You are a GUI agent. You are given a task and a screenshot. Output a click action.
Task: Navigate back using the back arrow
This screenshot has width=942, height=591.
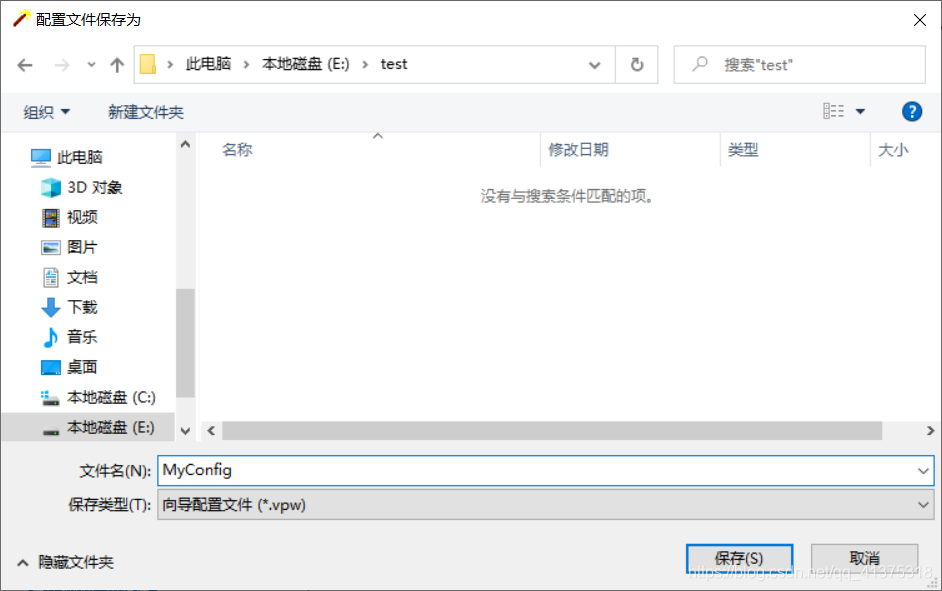[25, 64]
